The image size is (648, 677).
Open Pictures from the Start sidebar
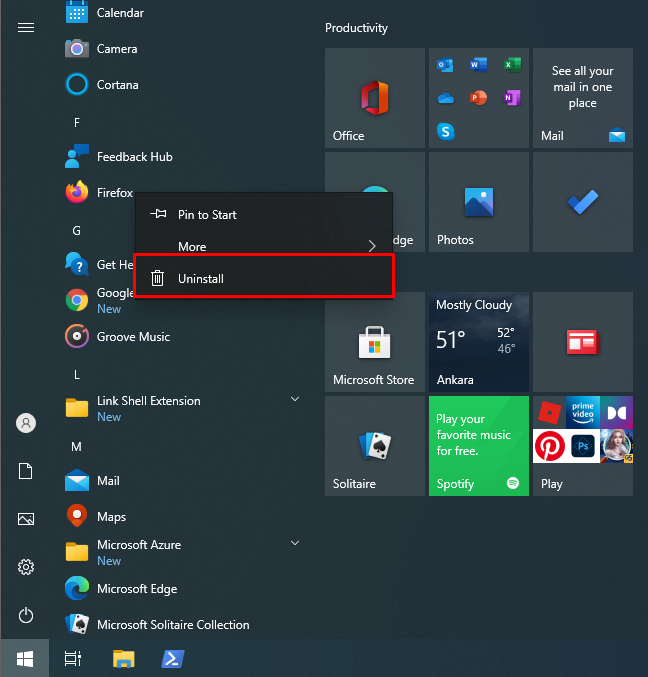(x=26, y=519)
